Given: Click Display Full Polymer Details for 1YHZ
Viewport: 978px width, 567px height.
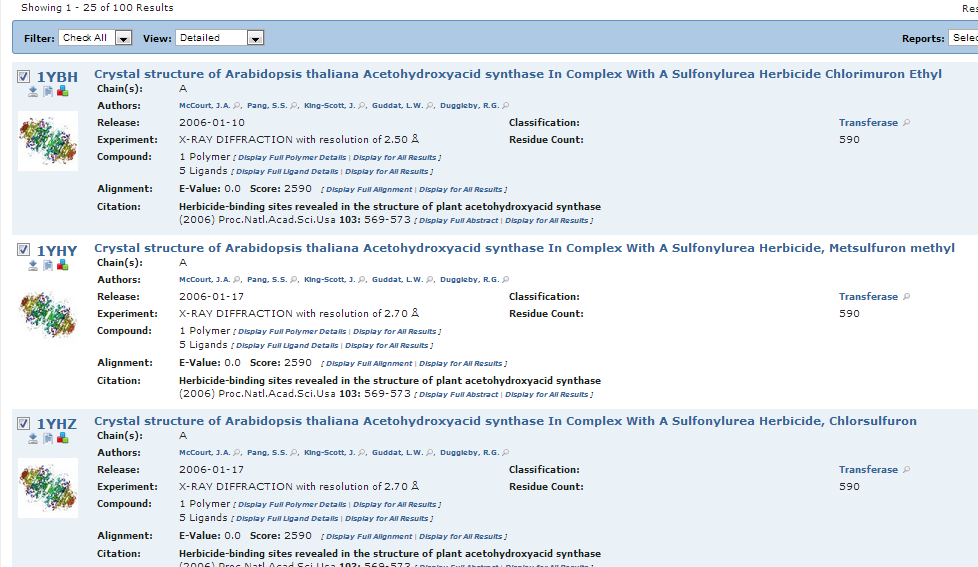Looking at the screenshot, I should pyautogui.click(x=292, y=505).
